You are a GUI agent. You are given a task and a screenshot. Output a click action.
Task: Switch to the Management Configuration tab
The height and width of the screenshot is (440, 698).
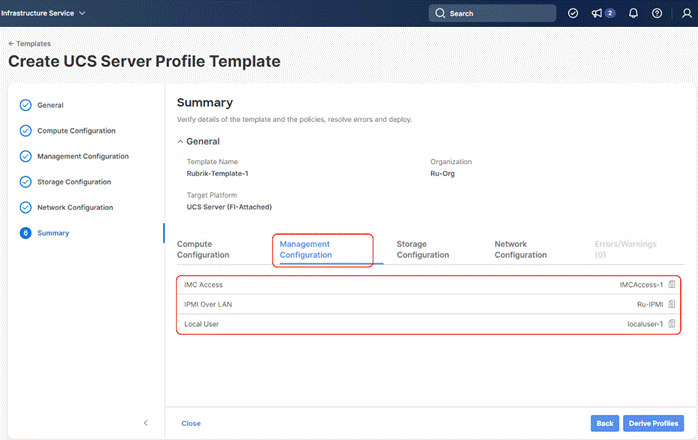pyautogui.click(x=305, y=249)
